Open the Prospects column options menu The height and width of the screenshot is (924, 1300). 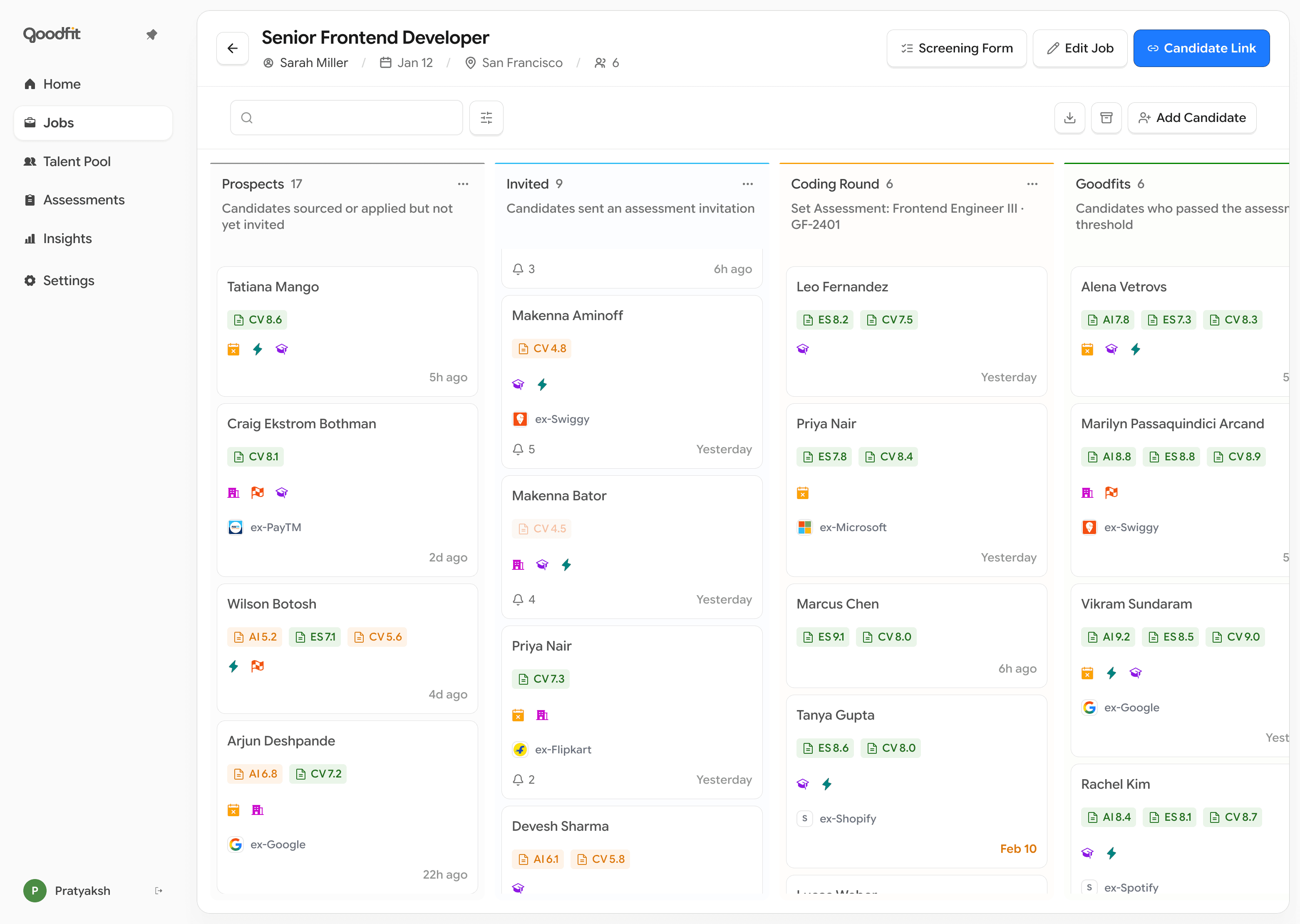click(x=463, y=184)
